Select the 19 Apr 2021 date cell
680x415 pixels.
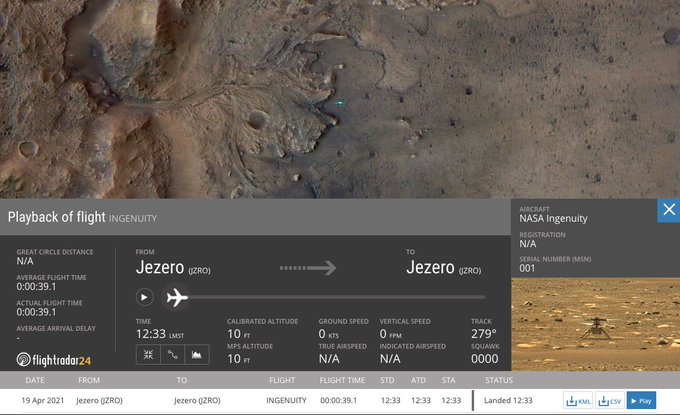[42, 401]
